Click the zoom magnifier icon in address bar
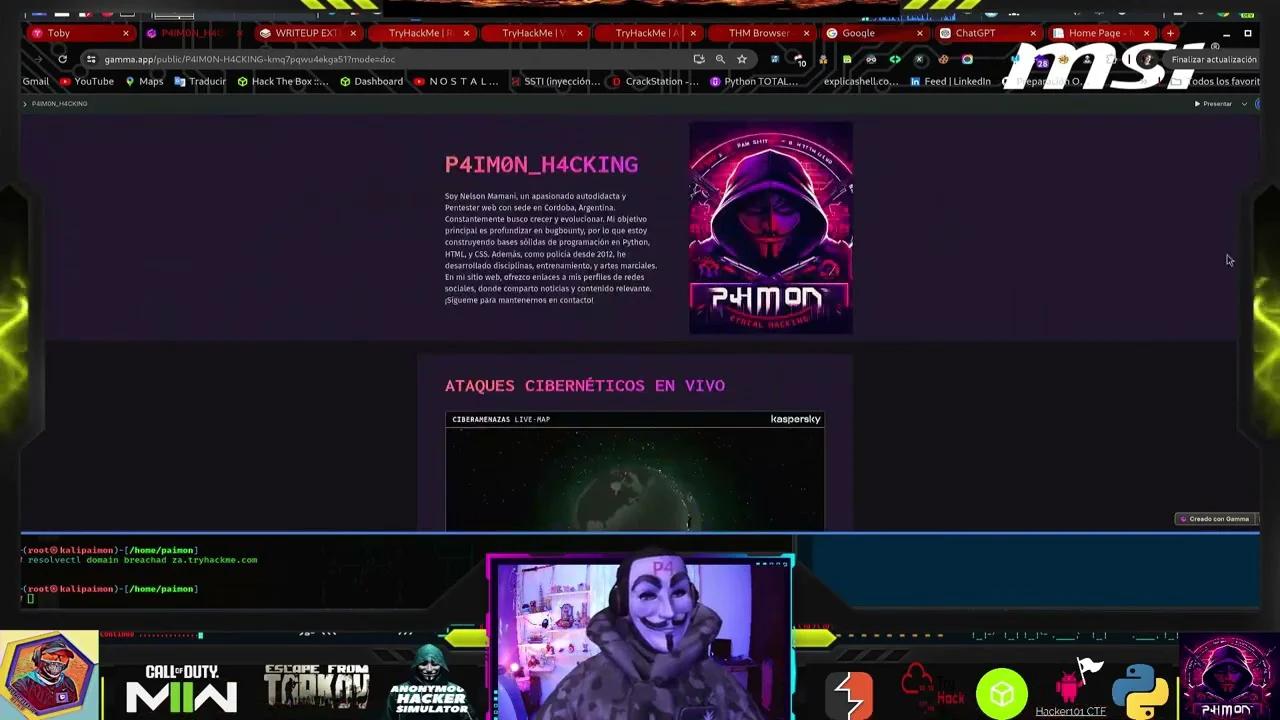 point(720,59)
